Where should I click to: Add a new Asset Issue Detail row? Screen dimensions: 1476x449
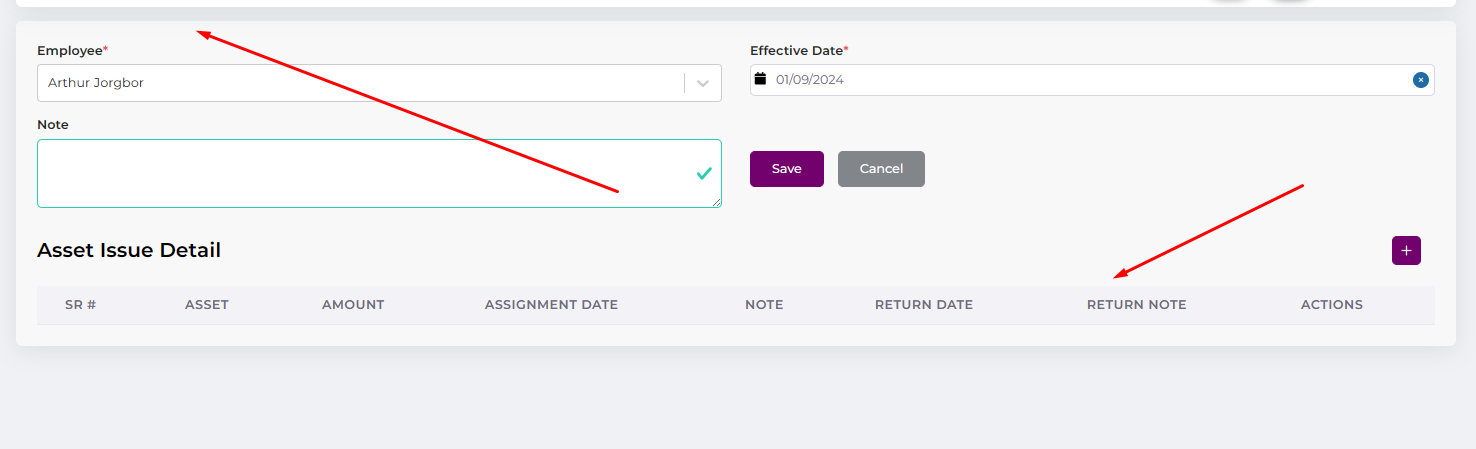[x=1406, y=251]
